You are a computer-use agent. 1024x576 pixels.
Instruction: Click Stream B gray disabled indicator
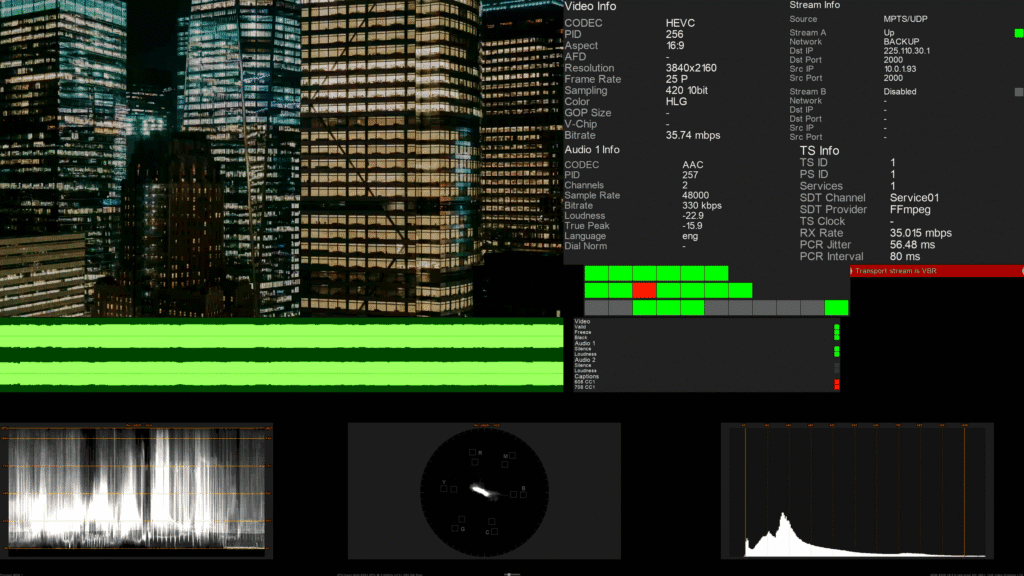tap(1018, 91)
